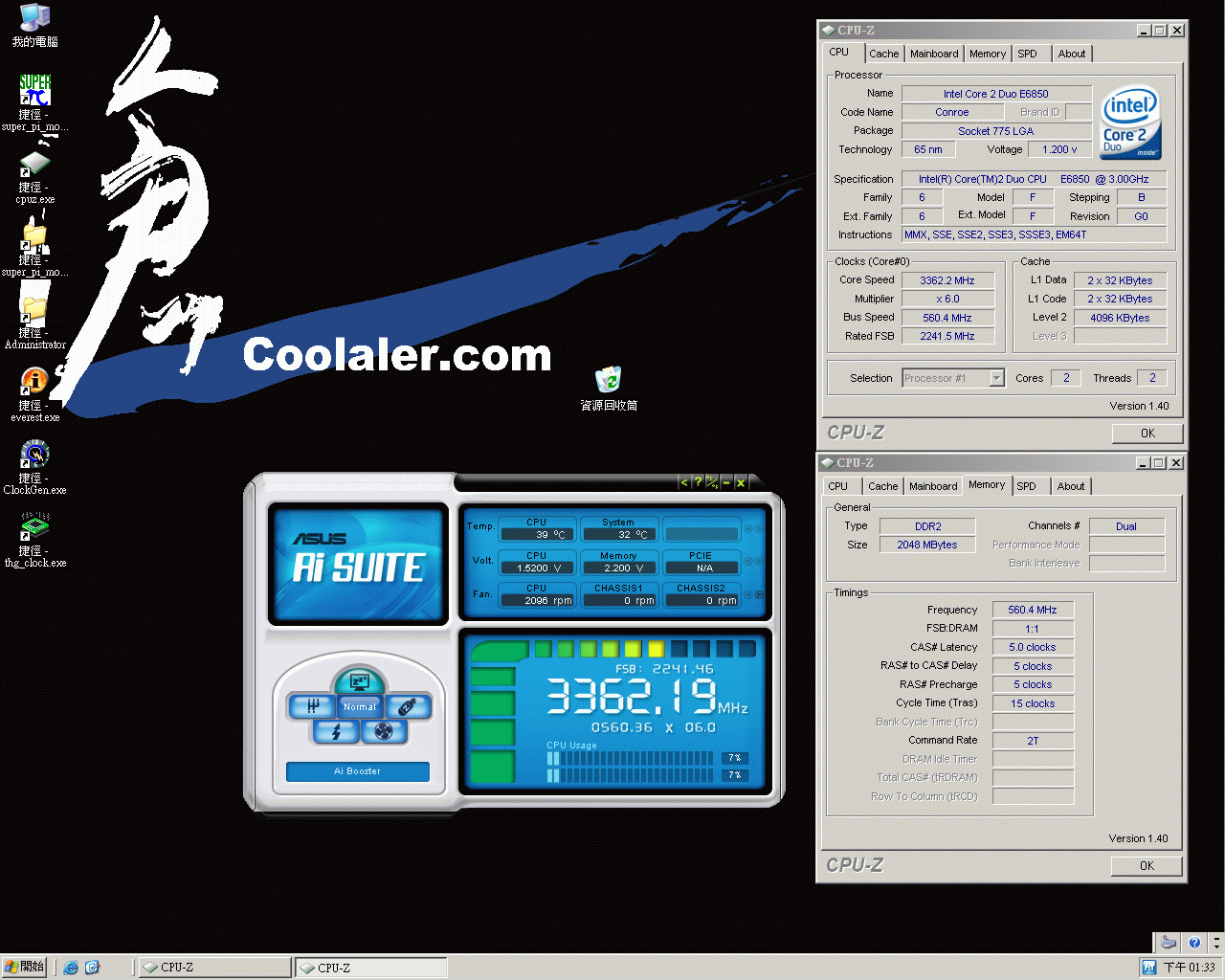Close the AI Suite panel with green X
Viewport: 1225px width, 980px height.
click(x=741, y=482)
